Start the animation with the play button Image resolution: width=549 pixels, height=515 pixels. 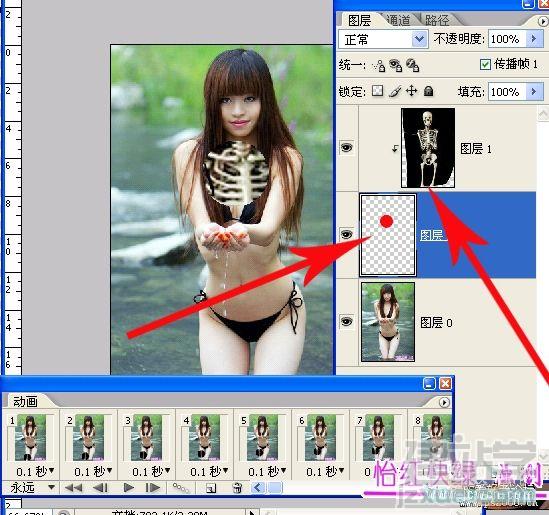tap(128, 487)
